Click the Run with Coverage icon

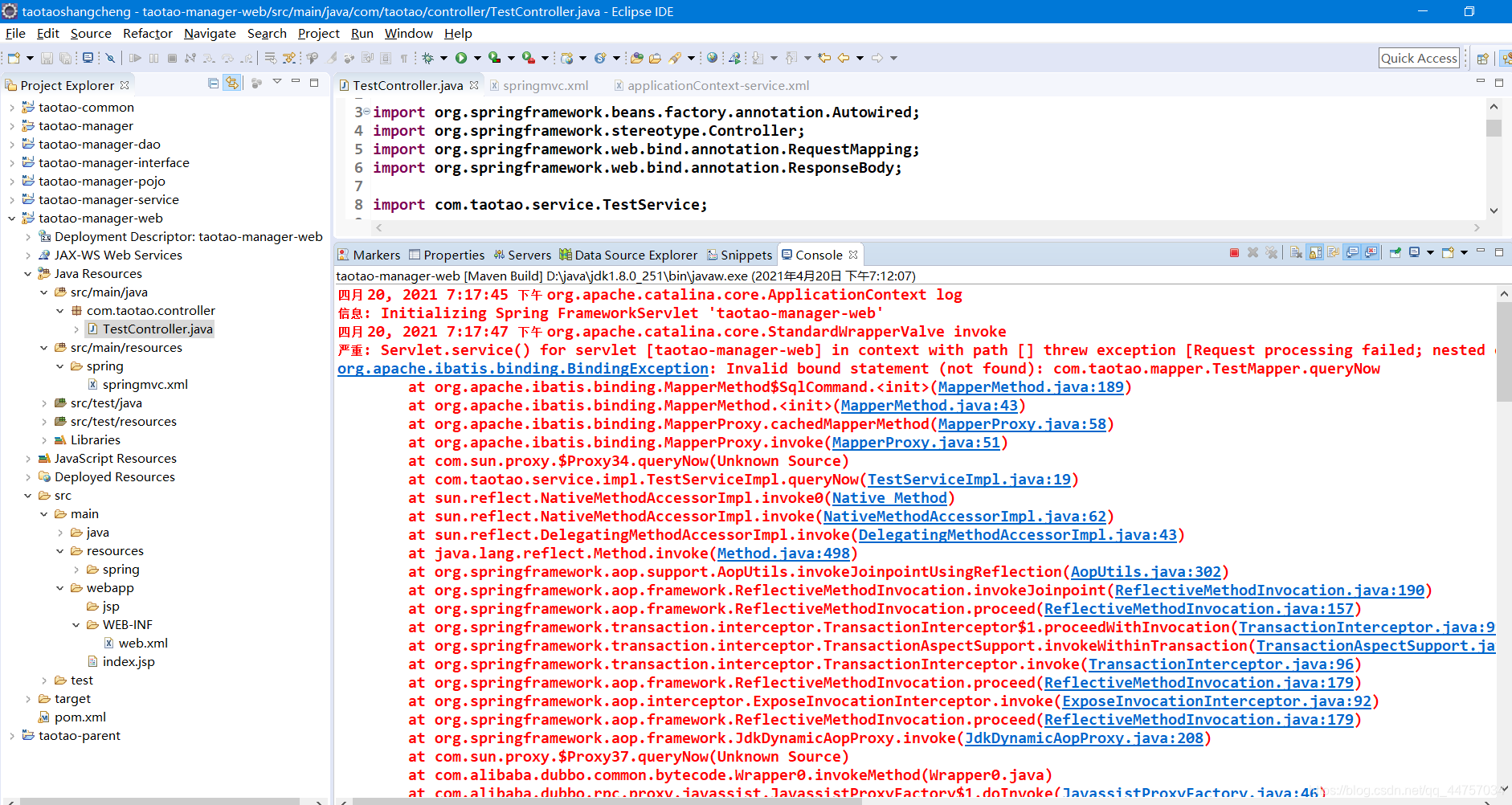(494, 58)
